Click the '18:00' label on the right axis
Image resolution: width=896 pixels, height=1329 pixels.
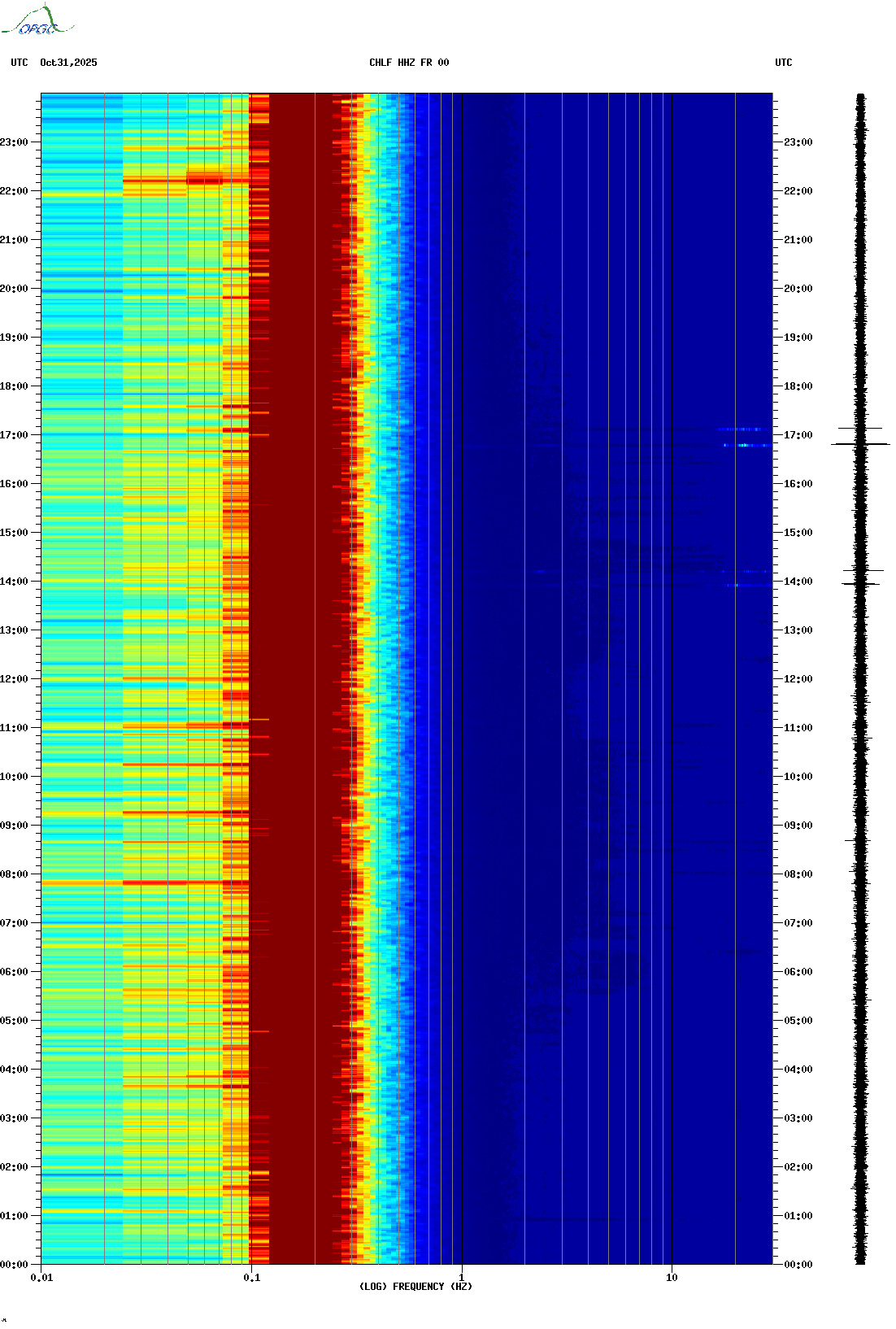(x=798, y=386)
